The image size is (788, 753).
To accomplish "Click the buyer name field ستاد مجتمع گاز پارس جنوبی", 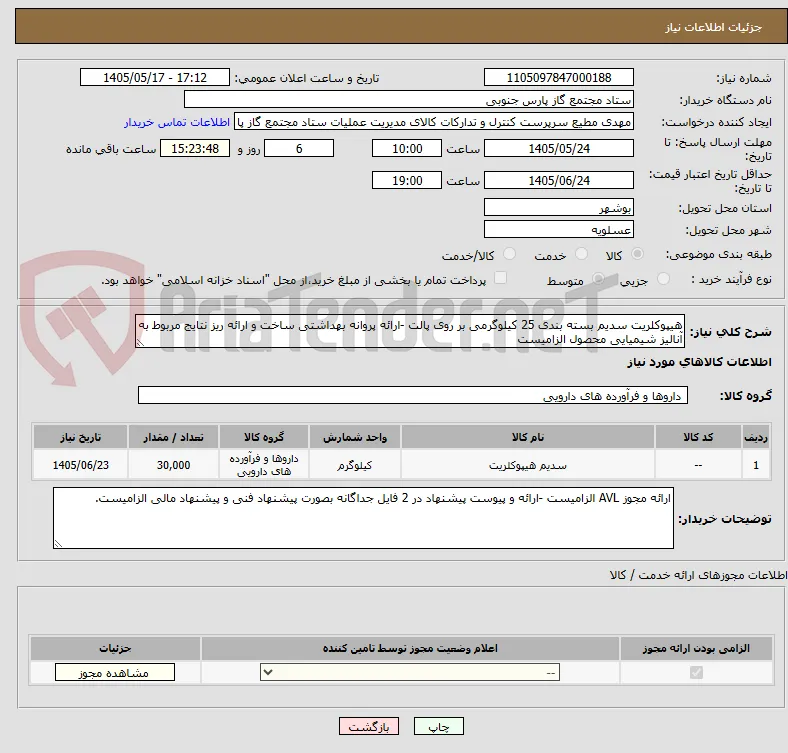I will [x=409, y=100].
